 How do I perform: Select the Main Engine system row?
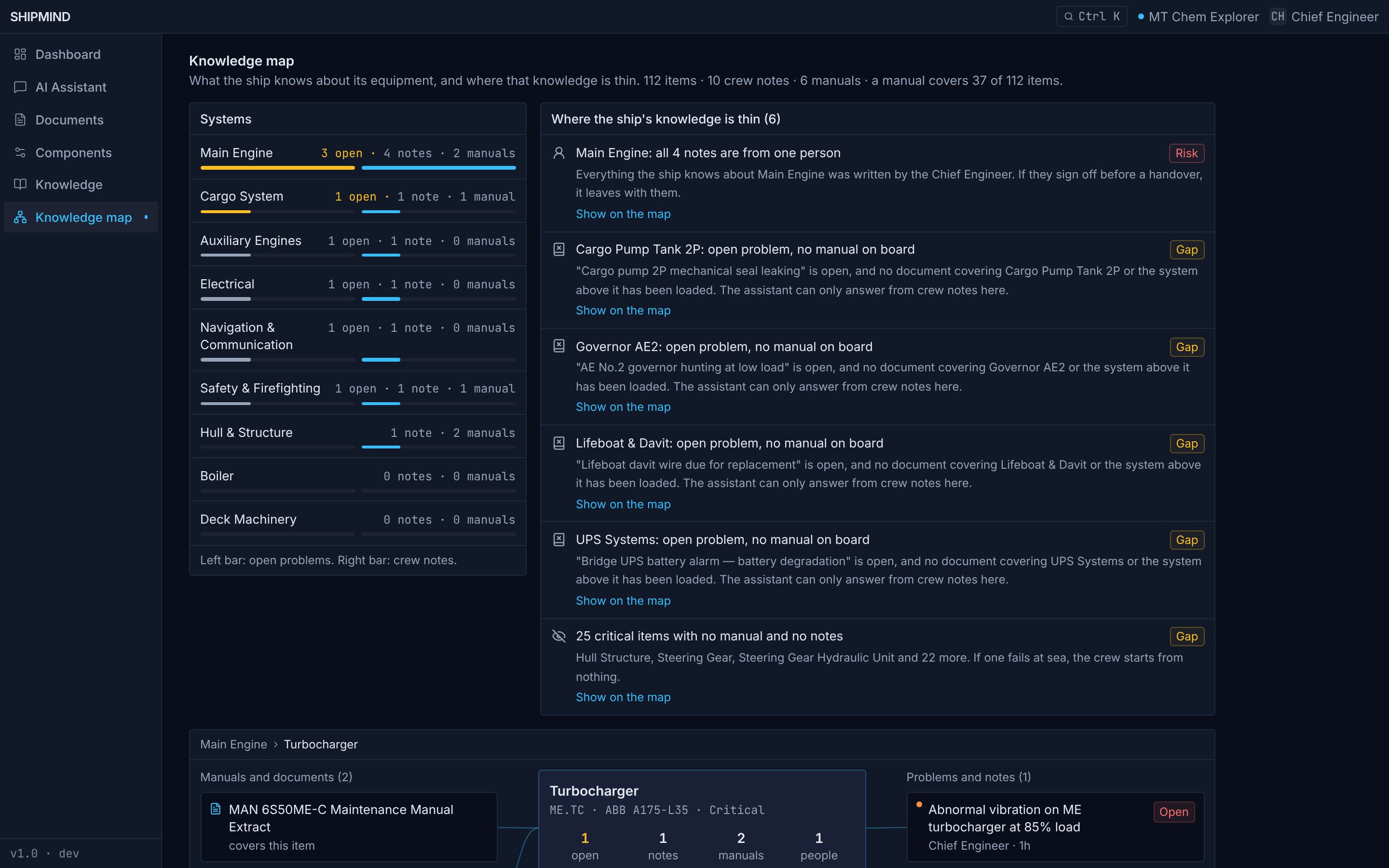[x=357, y=157]
